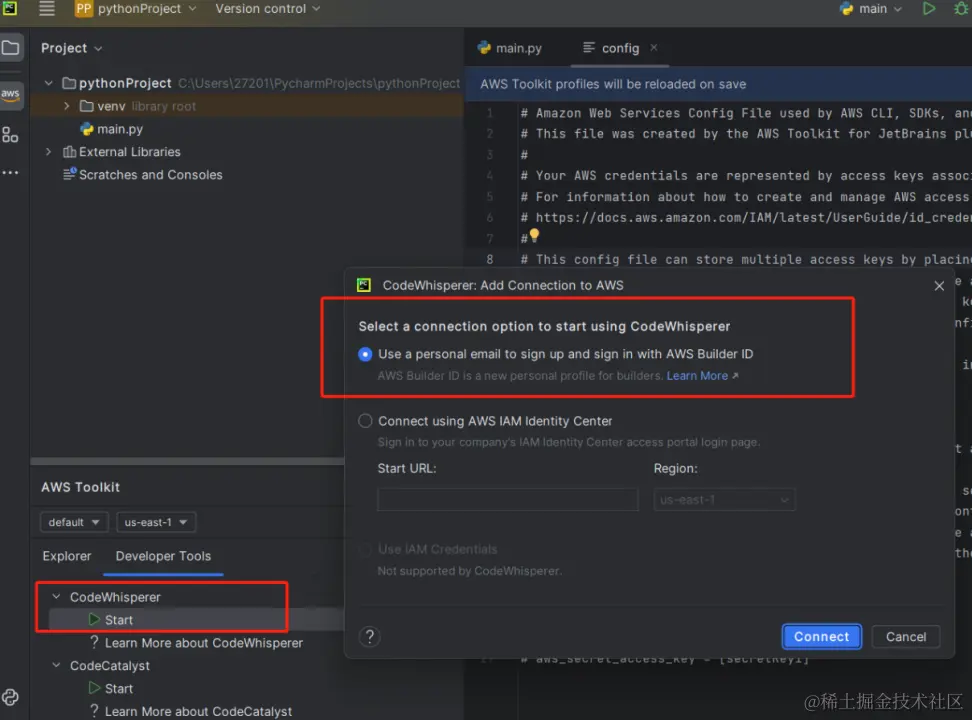This screenshot has height=720, width=972.
Task: Collapse the pythonProject root node
Action: pos(49,82)
